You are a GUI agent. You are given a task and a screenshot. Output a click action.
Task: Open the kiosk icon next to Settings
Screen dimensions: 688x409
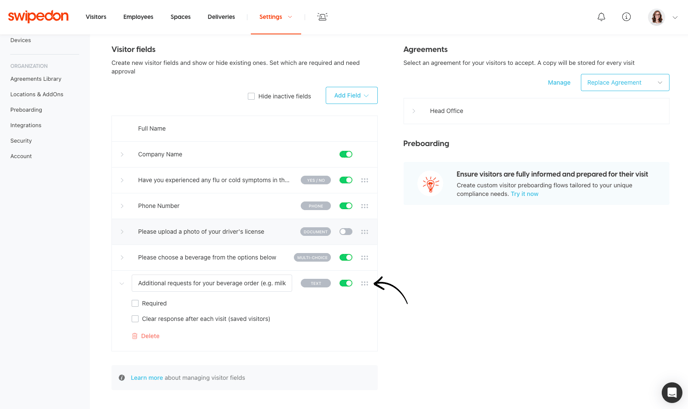pyautogui.click(x=322, y=17)
